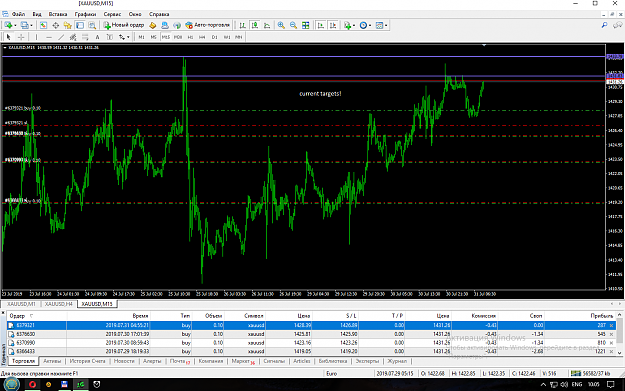
Task: Select order row 6376600
Action: (311, 334)
